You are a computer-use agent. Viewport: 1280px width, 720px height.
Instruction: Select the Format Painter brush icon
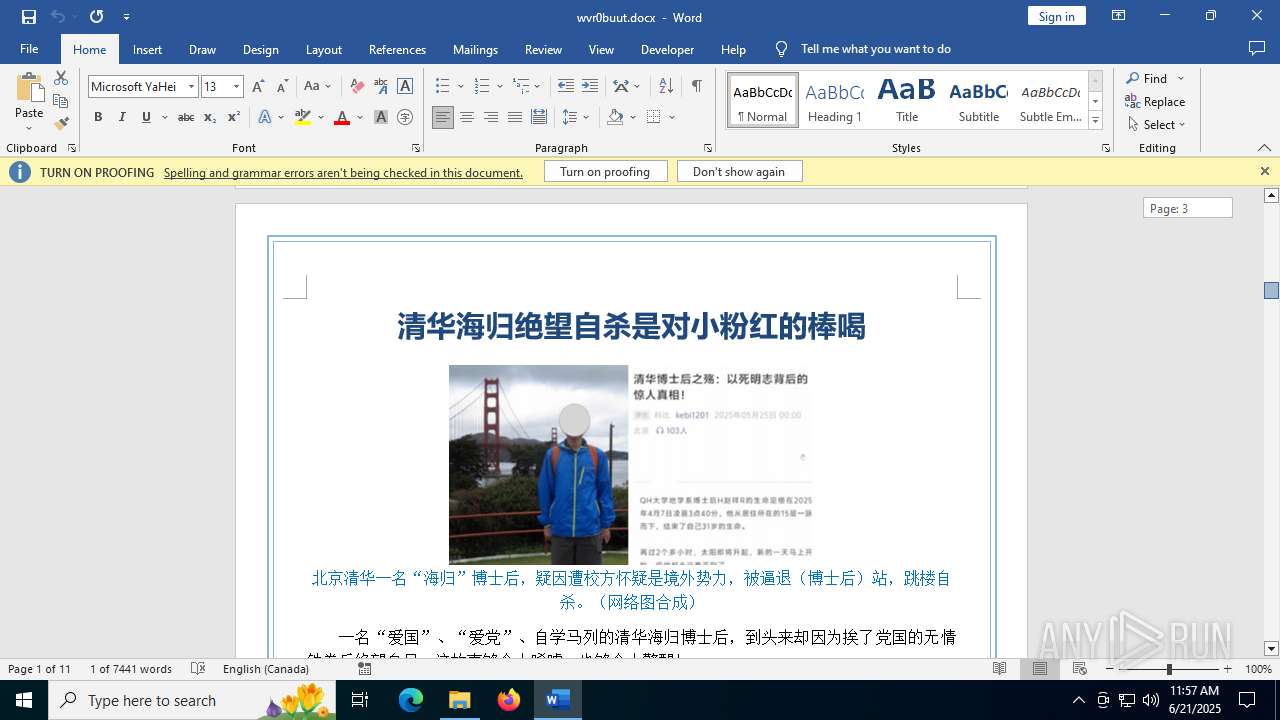61,124
